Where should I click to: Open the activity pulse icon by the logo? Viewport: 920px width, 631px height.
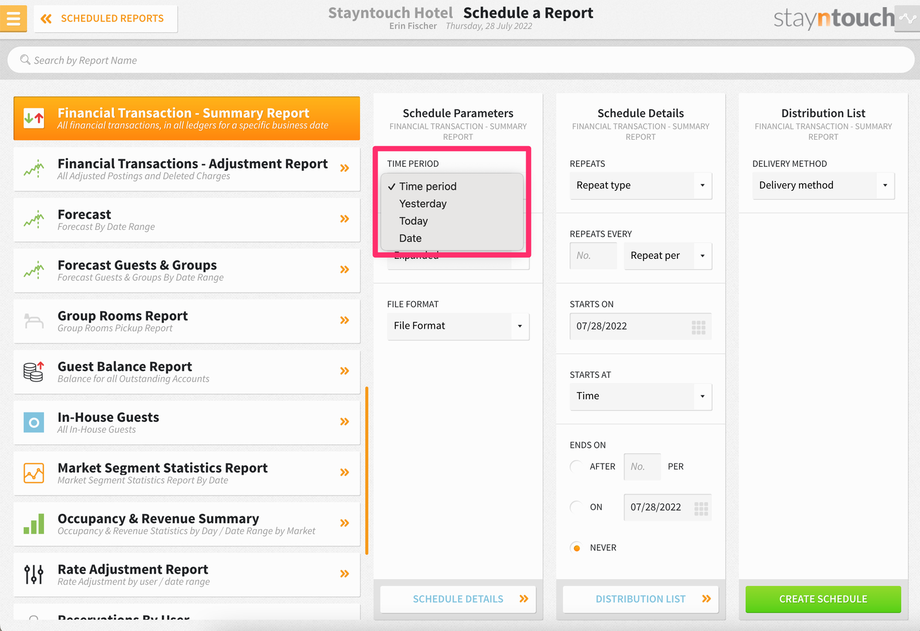(908, 18)
